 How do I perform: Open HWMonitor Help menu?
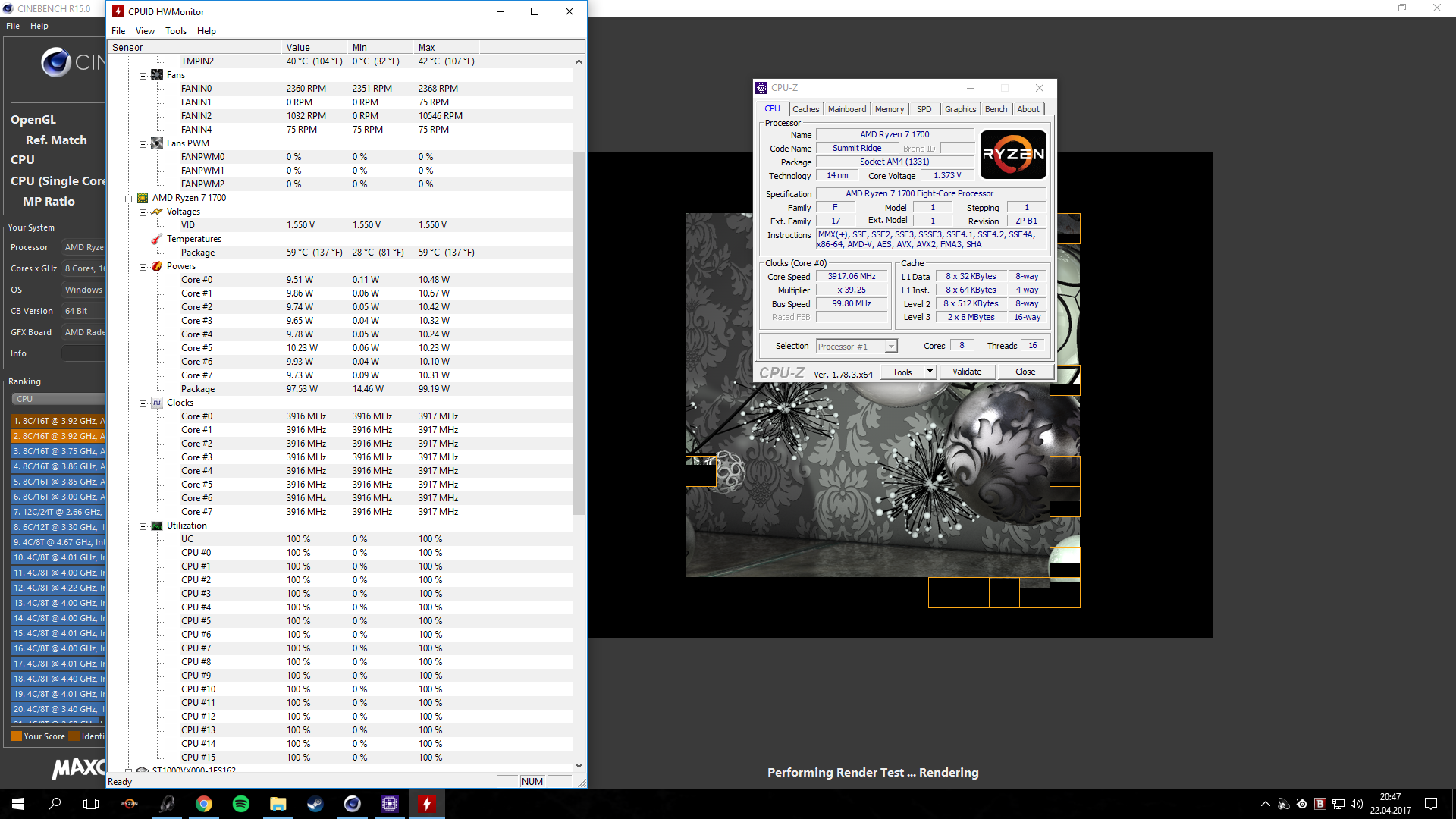click(x=206, y=31)
